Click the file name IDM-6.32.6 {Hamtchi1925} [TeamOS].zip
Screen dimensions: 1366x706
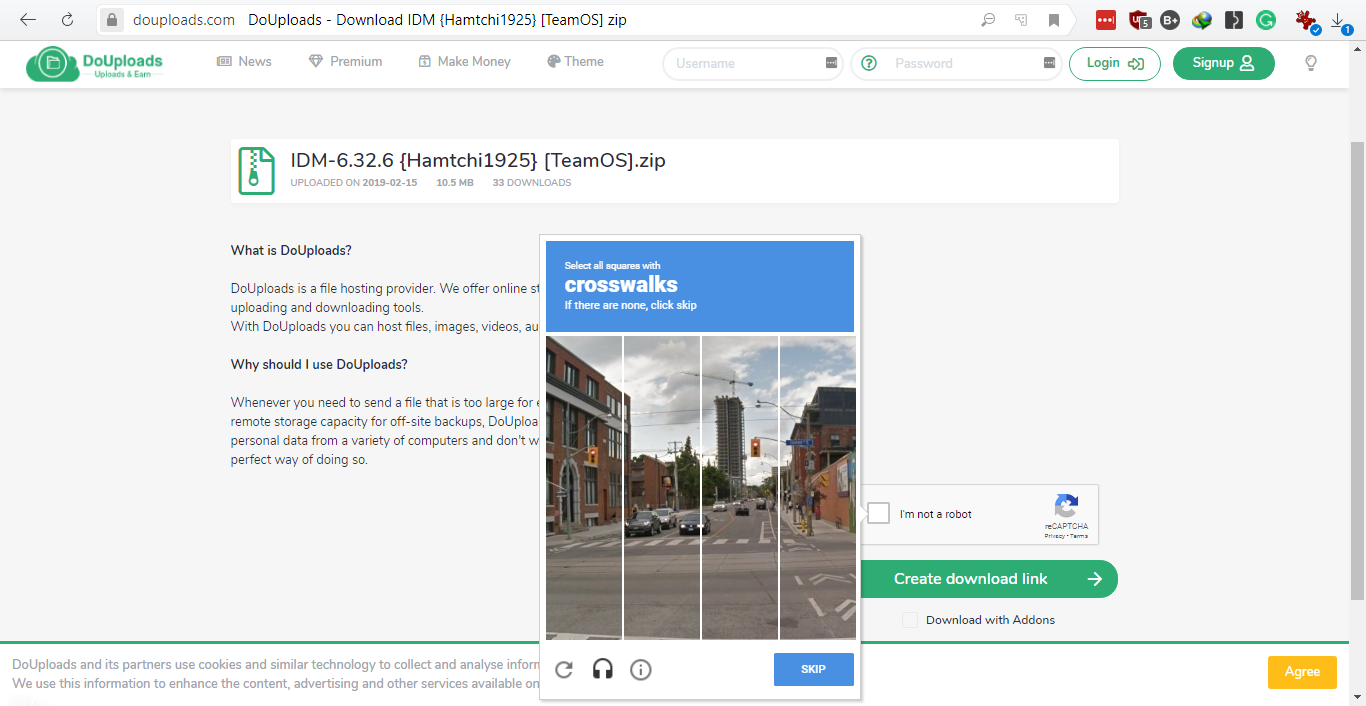pyautogui.click(x=478, y=160)
